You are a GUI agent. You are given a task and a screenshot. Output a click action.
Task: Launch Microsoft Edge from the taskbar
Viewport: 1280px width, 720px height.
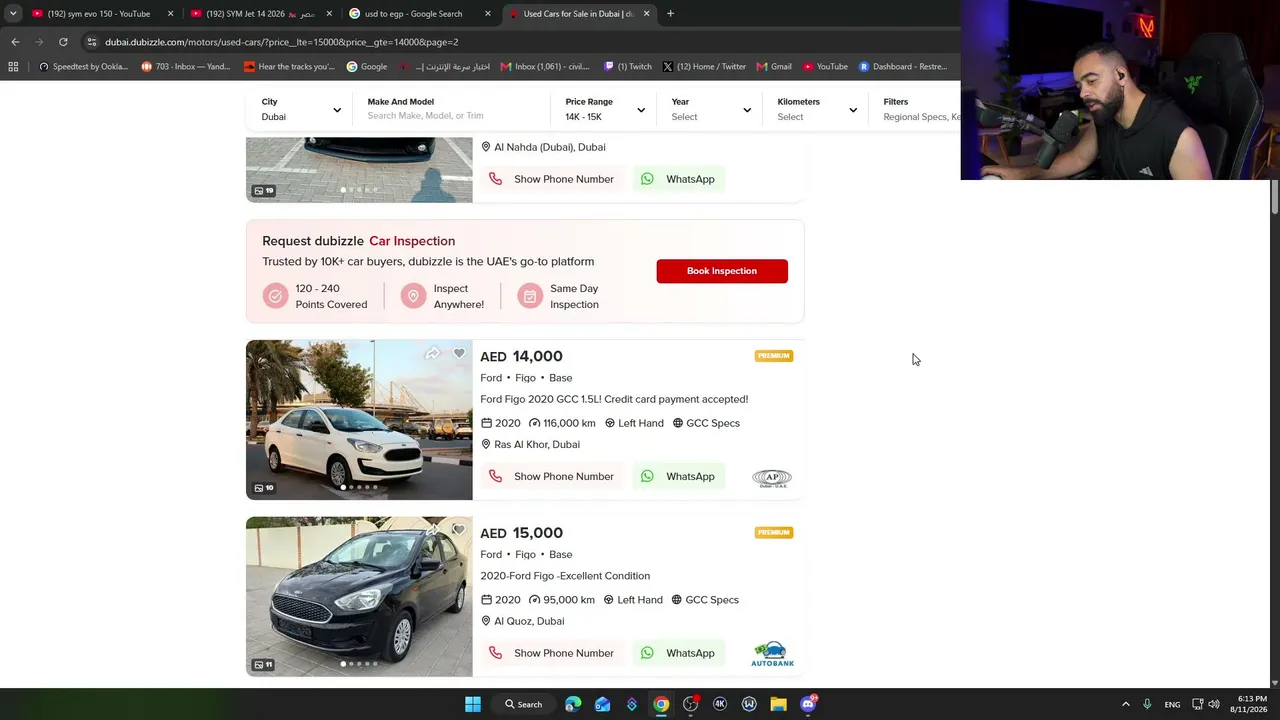tap(573, 704)
